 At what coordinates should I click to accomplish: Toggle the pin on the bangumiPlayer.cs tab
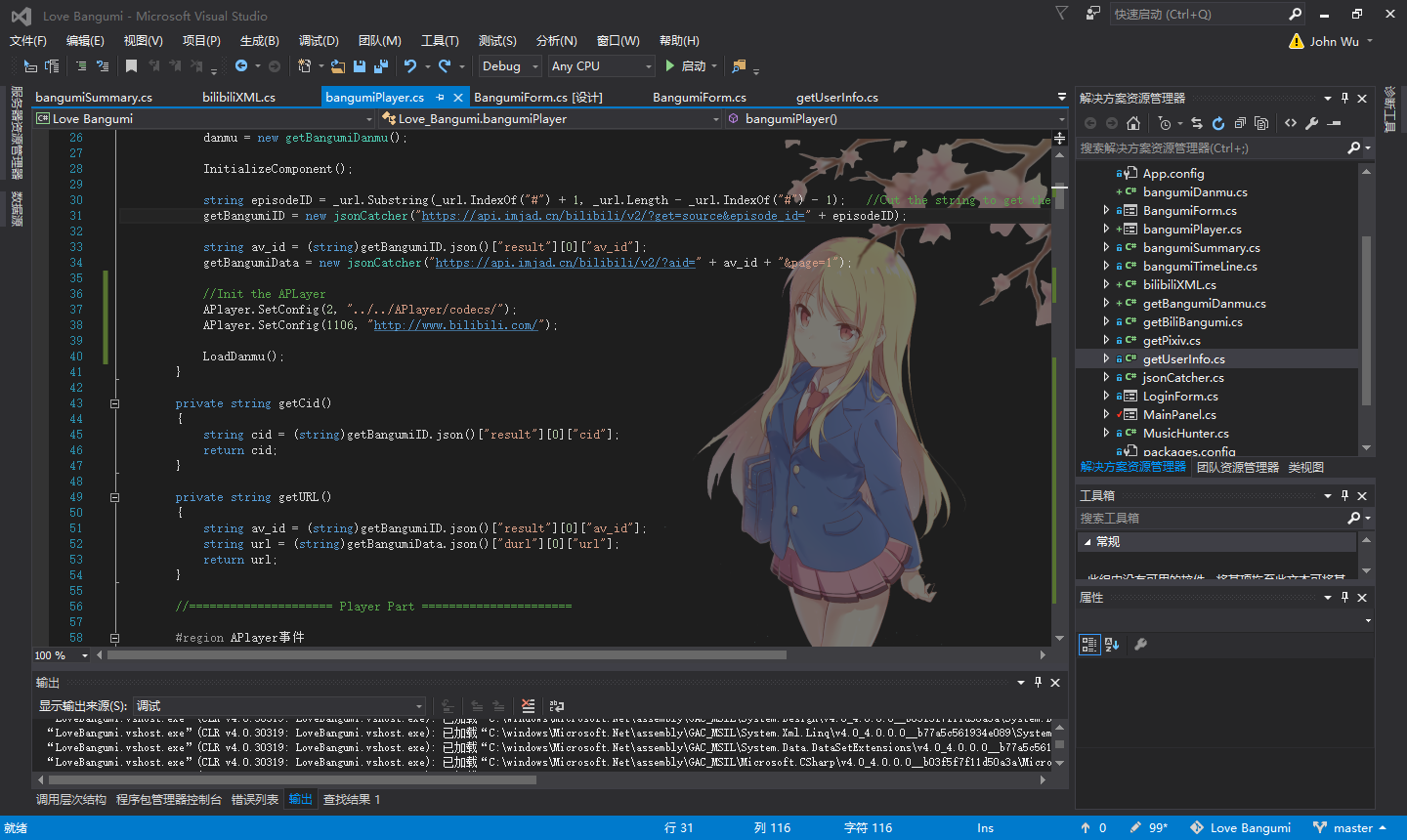[440, 98]
